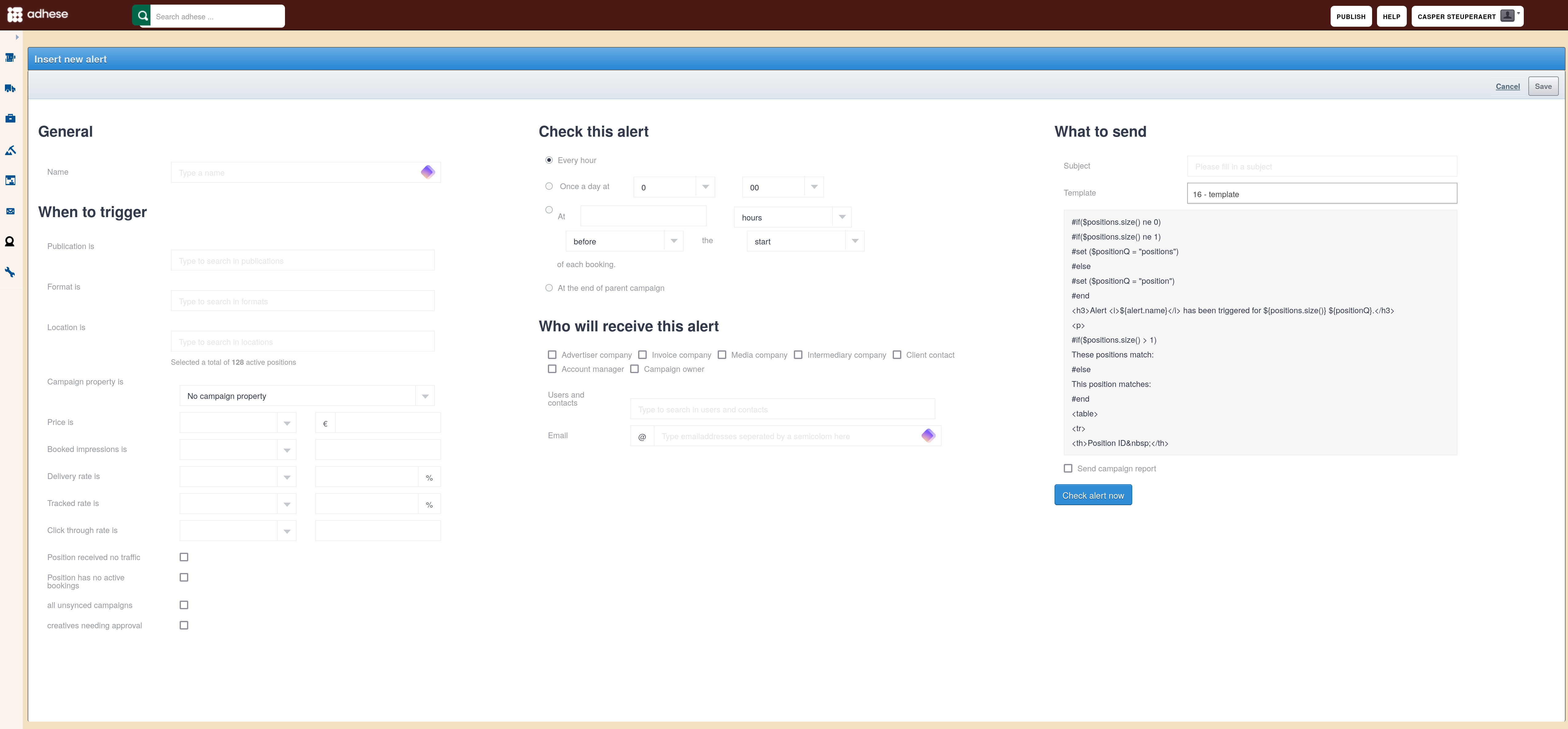Open the briefcase icon in the sidebar
Image resolution: width=1568 pixels, height=729 pixels.
tap(10, 119)
